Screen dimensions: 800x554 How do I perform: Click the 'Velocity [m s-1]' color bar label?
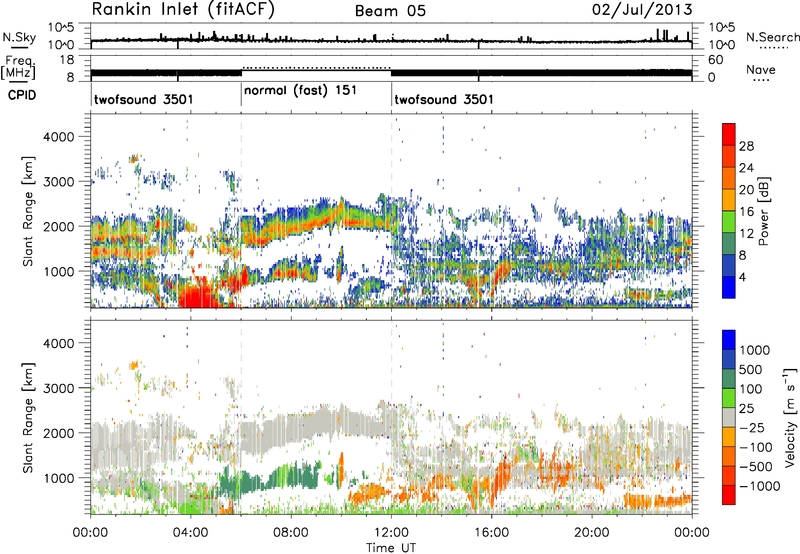point(790,417)
